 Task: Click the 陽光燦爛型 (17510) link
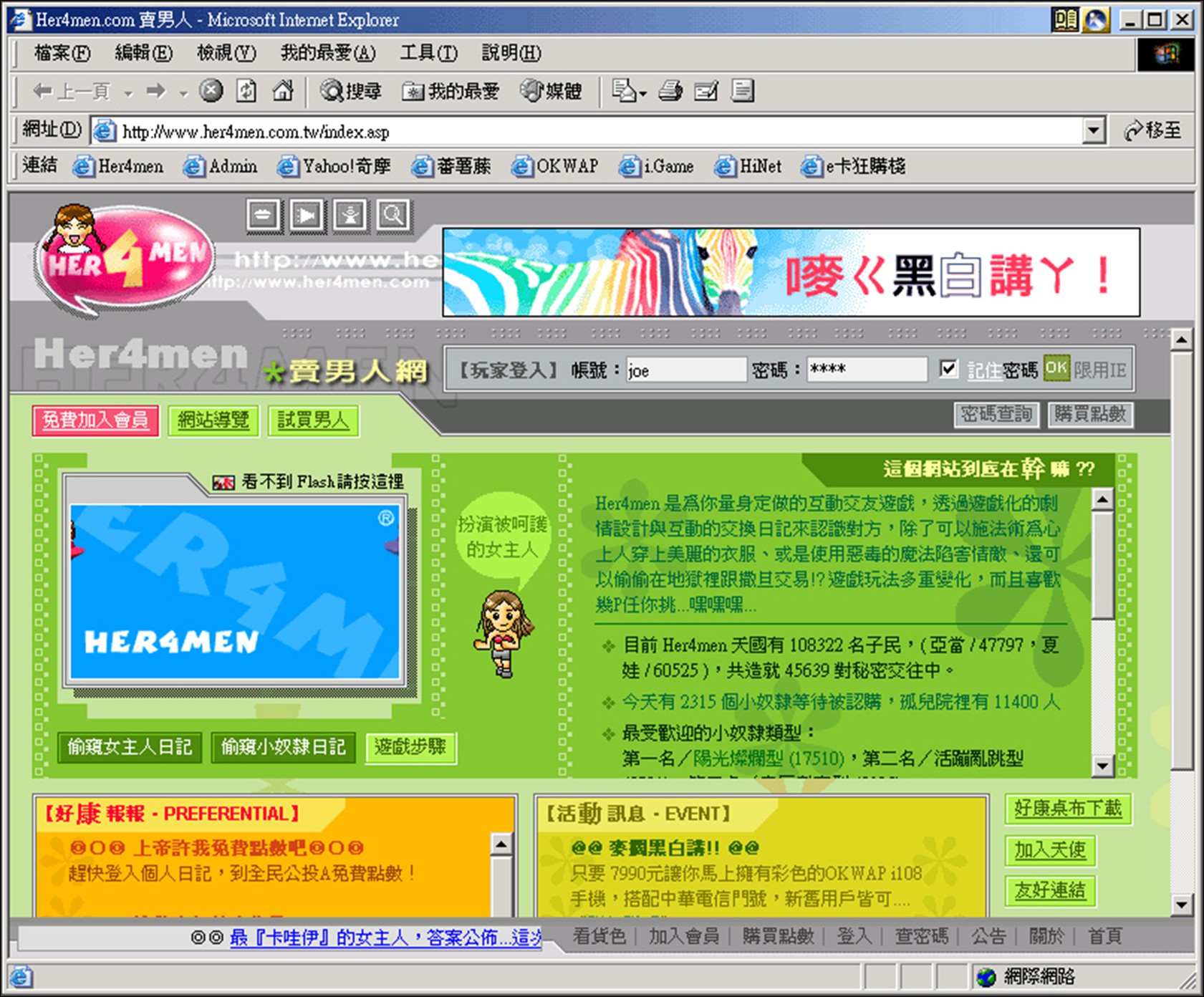pyautogui.click(x=769, y=758)
